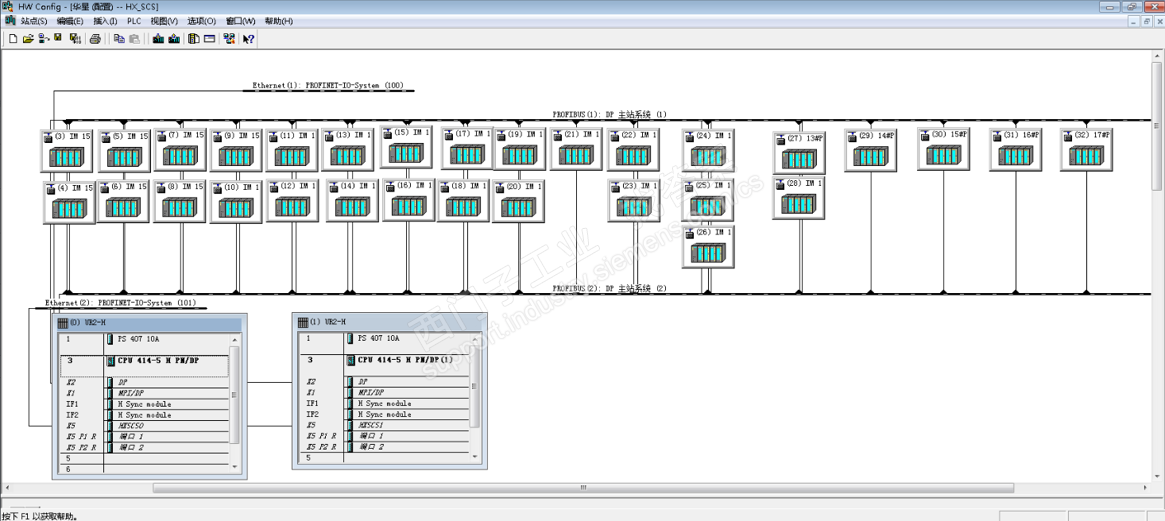The image size is (1165, 521).
Task: Click the window-shaped icon right of the catalog icon
Action: pos(210,39)
